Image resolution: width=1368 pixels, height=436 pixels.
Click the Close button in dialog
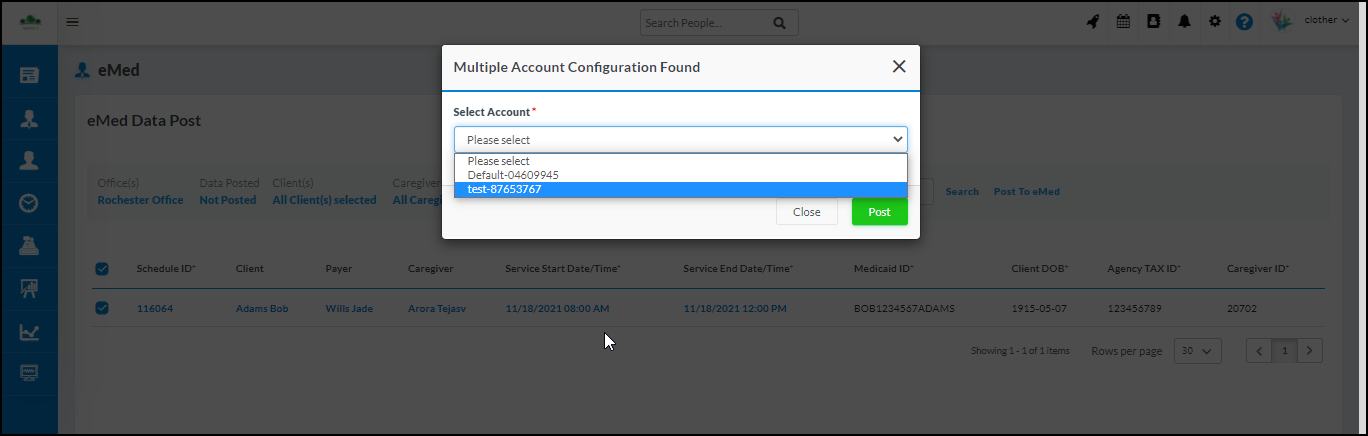tap(806, 212)
